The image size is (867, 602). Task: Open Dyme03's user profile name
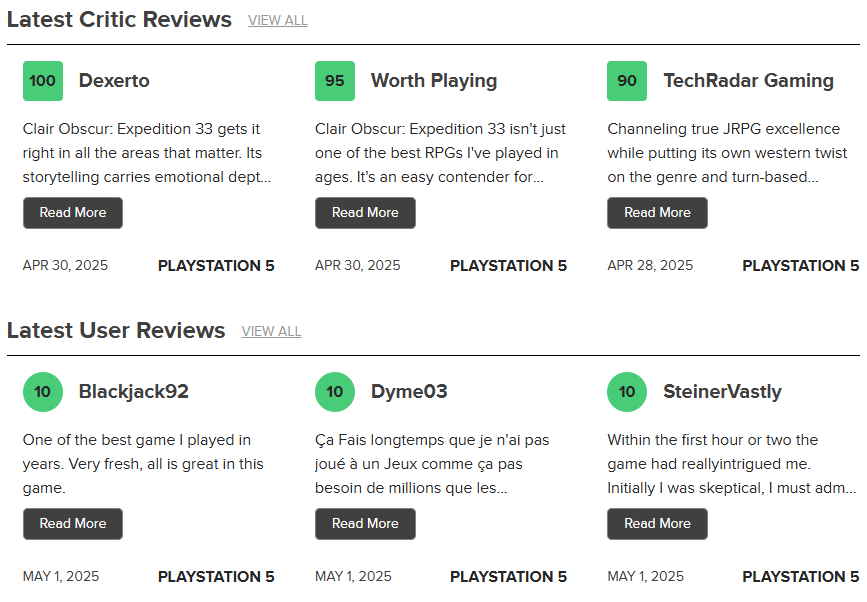point(409,392)
